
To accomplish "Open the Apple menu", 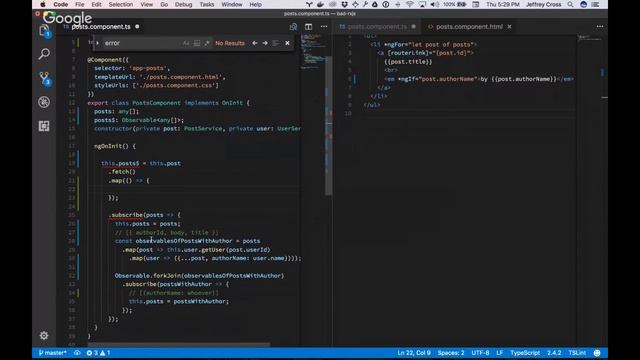I will pos(42,4).
